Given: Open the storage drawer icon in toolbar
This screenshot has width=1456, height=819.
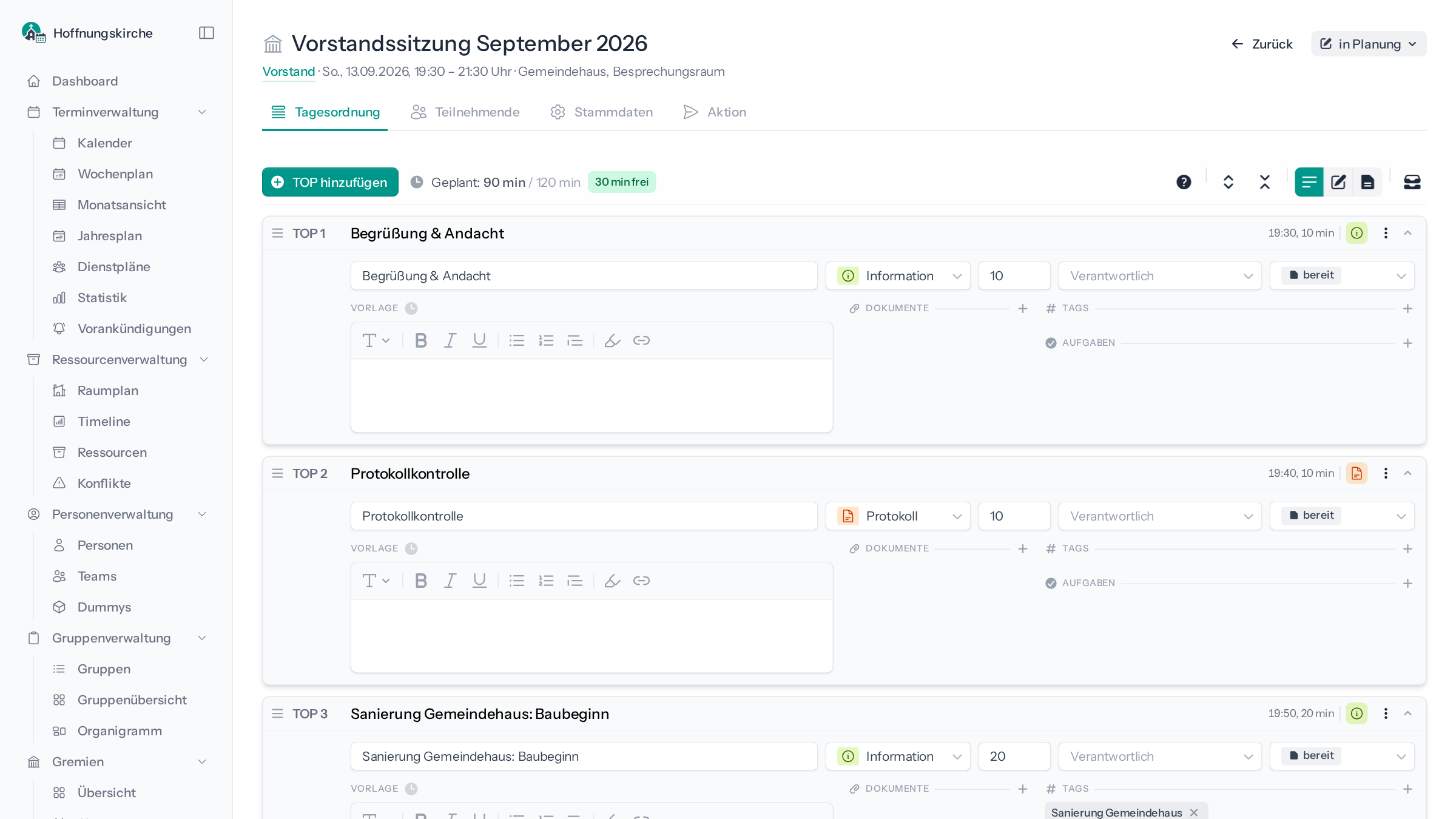Looking at the screenshot, I should [x=1412, y=182].
